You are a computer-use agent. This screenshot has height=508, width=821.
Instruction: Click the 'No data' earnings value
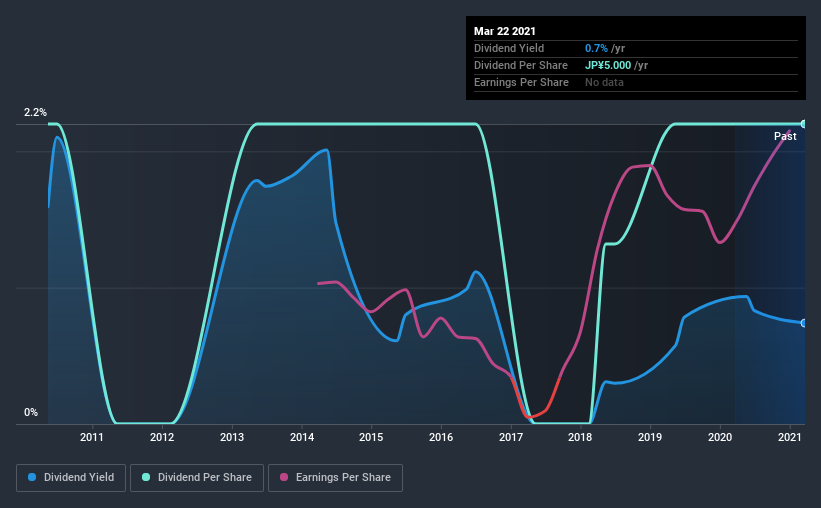(604, 82)
